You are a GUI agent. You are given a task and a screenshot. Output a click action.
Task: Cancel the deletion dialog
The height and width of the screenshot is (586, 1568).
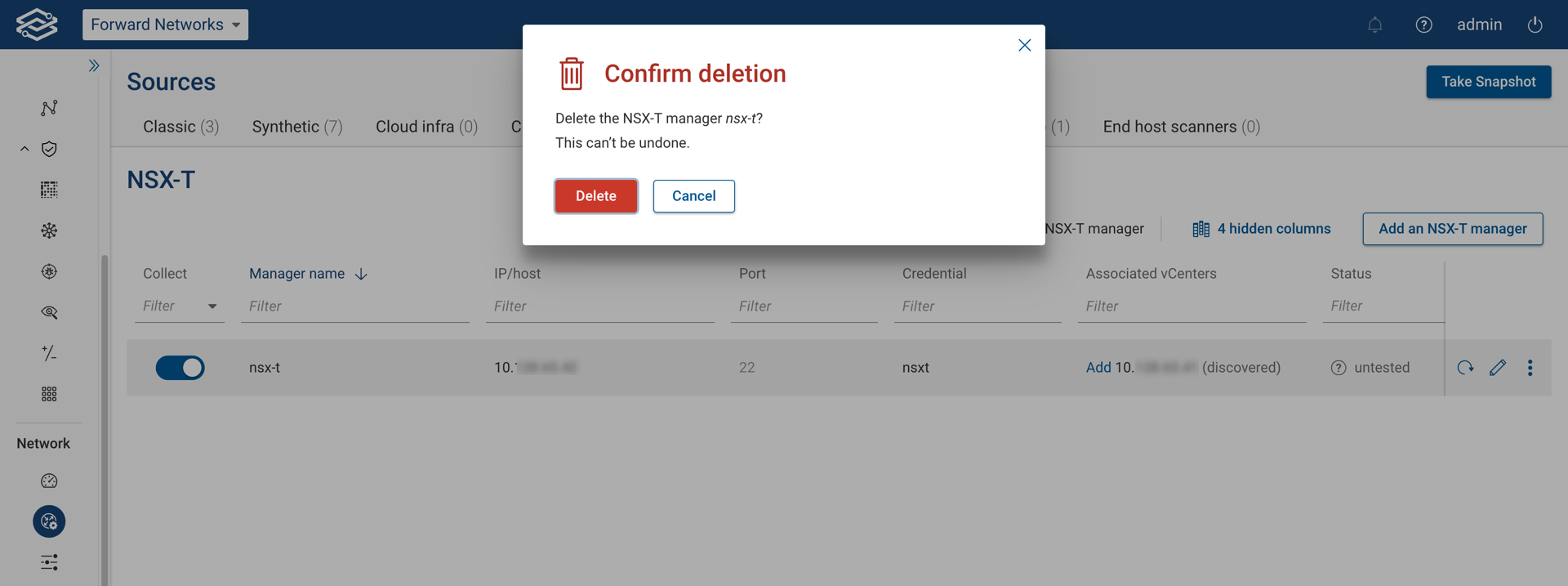click(x=693, y=196)
